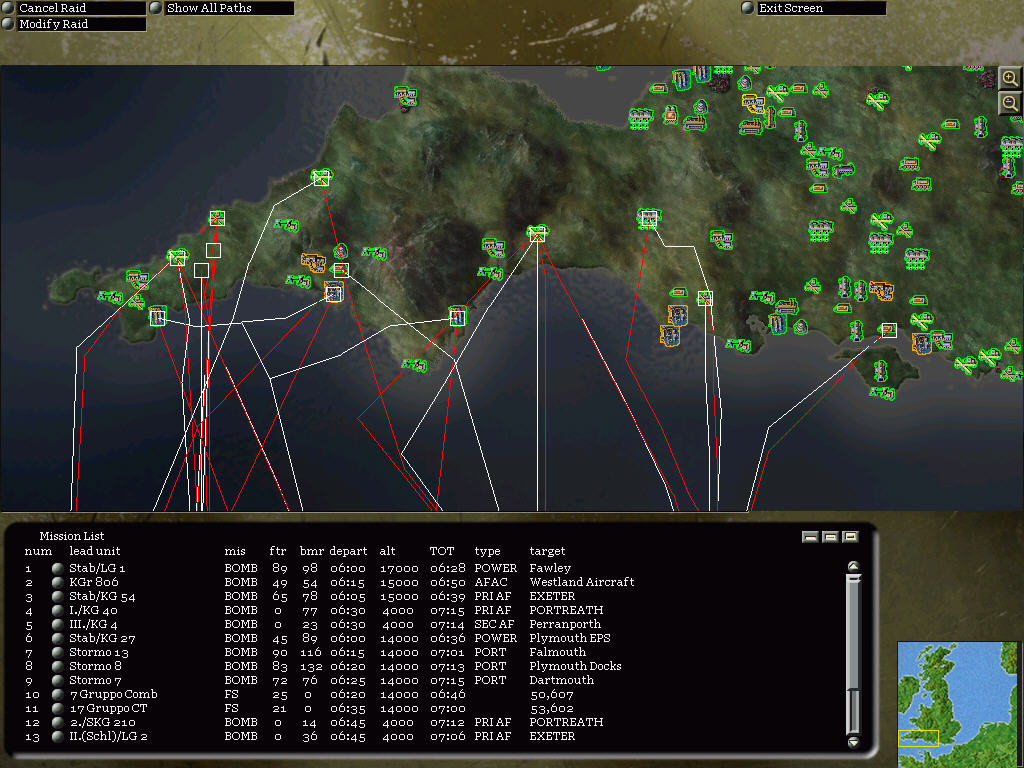Click the medium panel size icon in Mission List
Viewport: 1024px width, 768px height.
tap(830, 537)
